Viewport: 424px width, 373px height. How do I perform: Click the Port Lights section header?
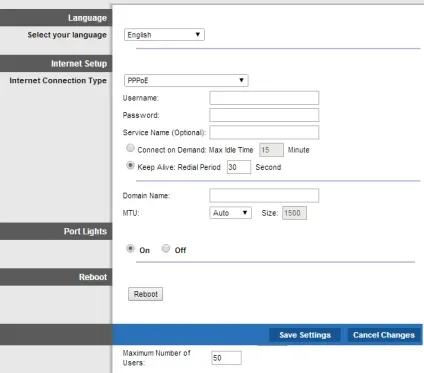(x=56, y=232)
